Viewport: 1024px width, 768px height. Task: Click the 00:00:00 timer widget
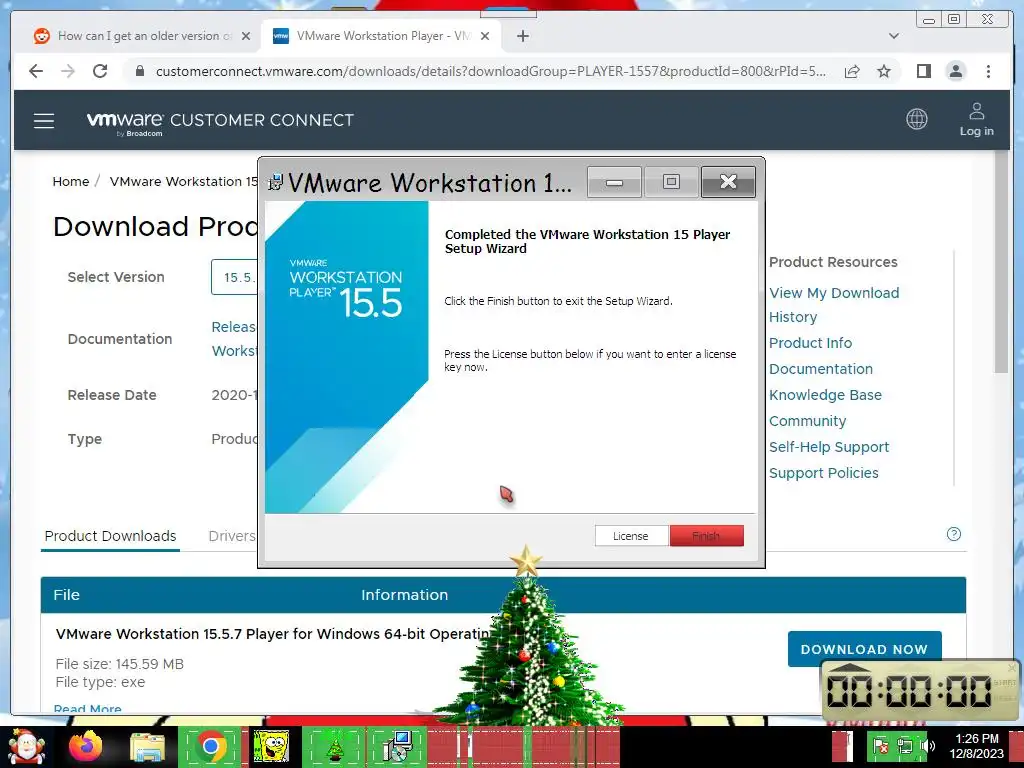(x=919, y=691)
